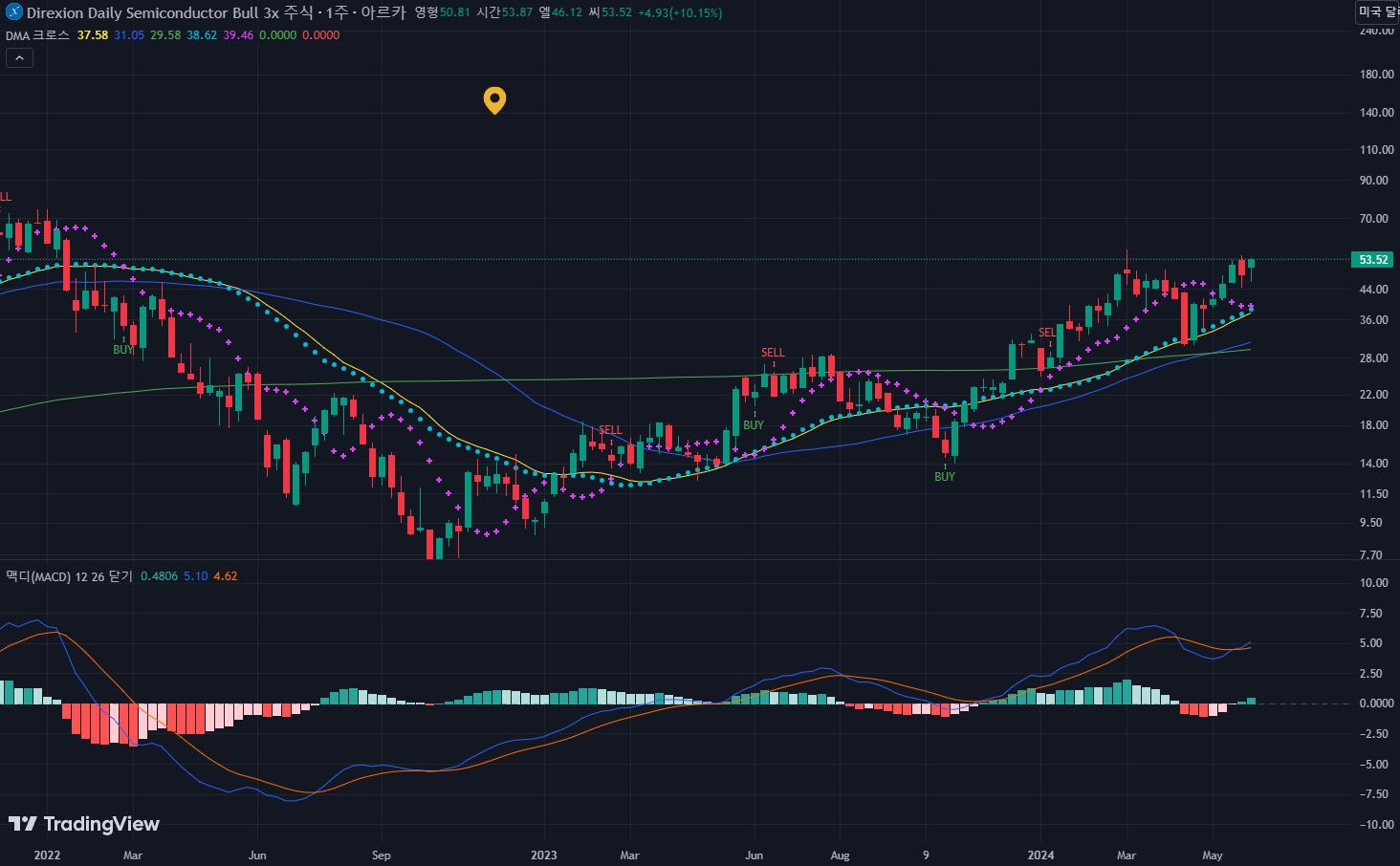Click the change +4.93(+10.15%) in header

point(681,12)
